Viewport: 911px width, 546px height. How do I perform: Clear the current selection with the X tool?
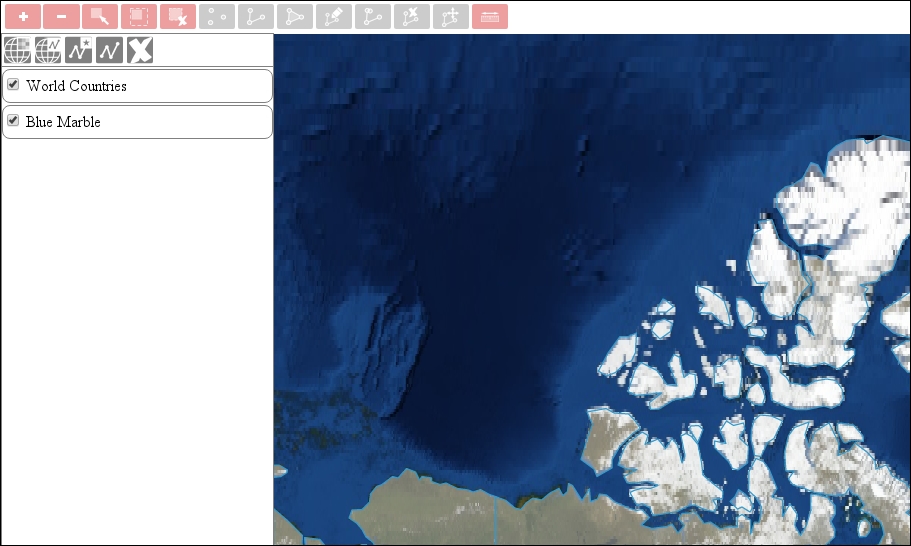(178, 16)
